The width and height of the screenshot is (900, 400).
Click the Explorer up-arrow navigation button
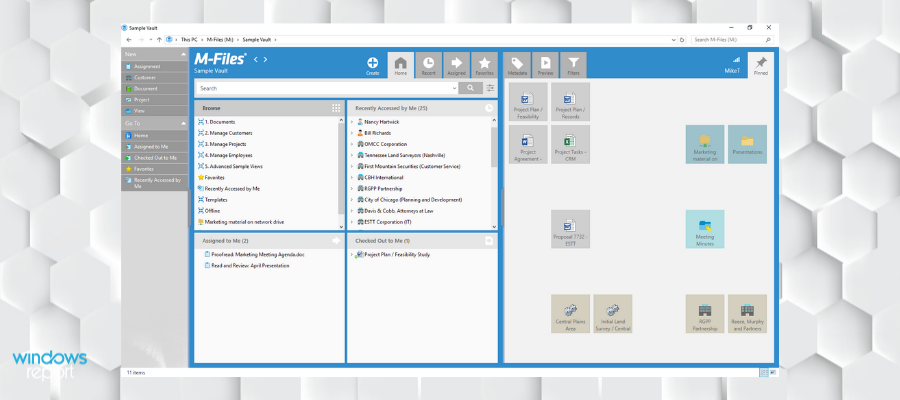[x=159, y=40]
